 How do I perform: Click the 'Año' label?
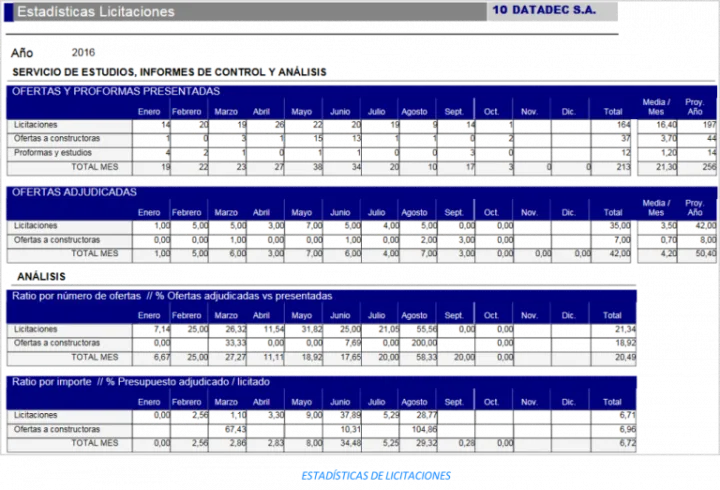[x=22, y=53]
